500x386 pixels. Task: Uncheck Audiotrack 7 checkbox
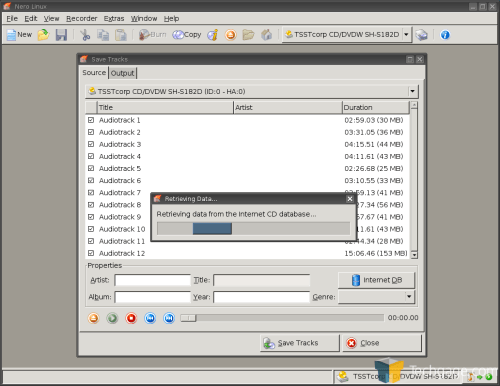click(x=91, y=193)
